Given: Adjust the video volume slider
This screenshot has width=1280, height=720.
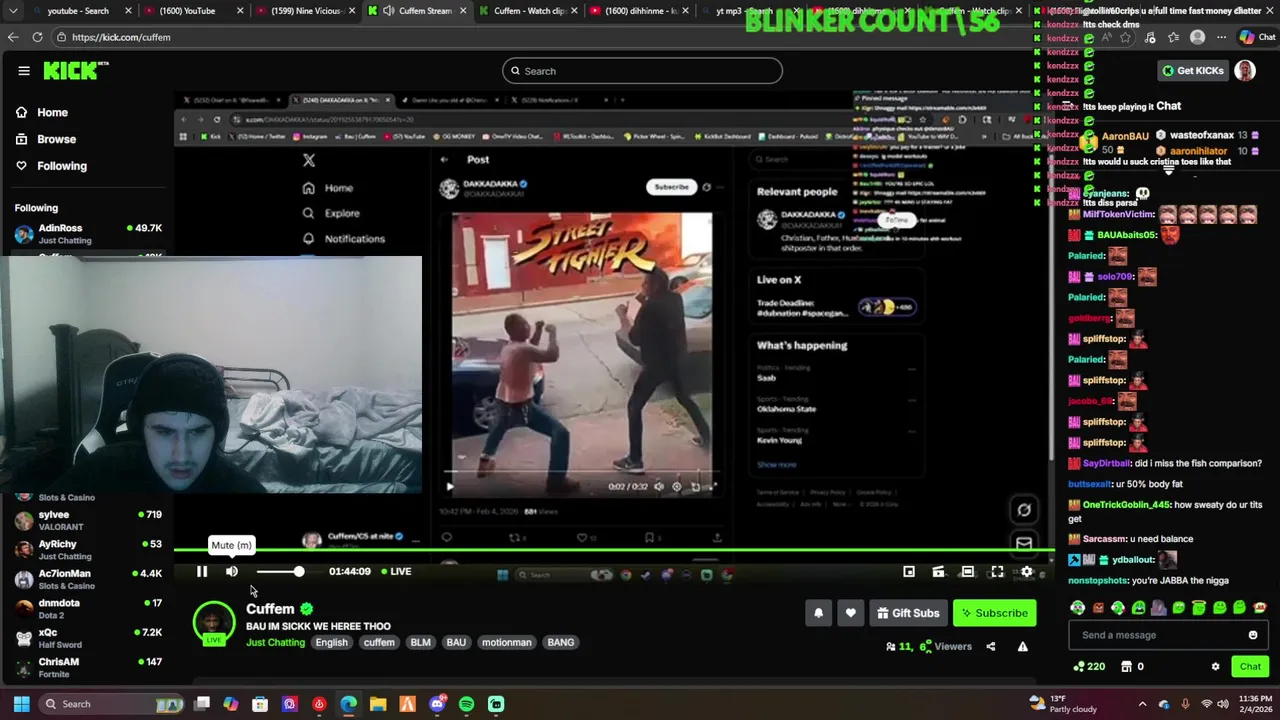Looking at the screenshot, I should [280, 571].
